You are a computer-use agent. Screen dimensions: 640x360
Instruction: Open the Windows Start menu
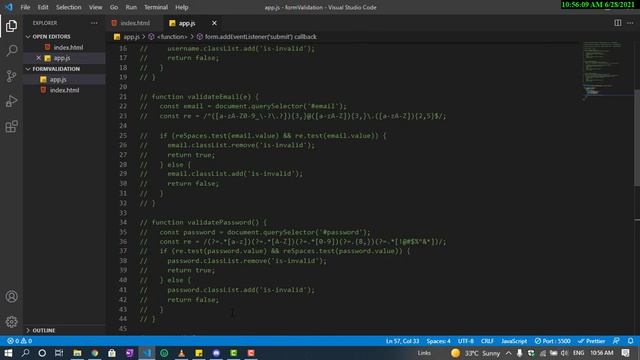[x=8, y=353]
